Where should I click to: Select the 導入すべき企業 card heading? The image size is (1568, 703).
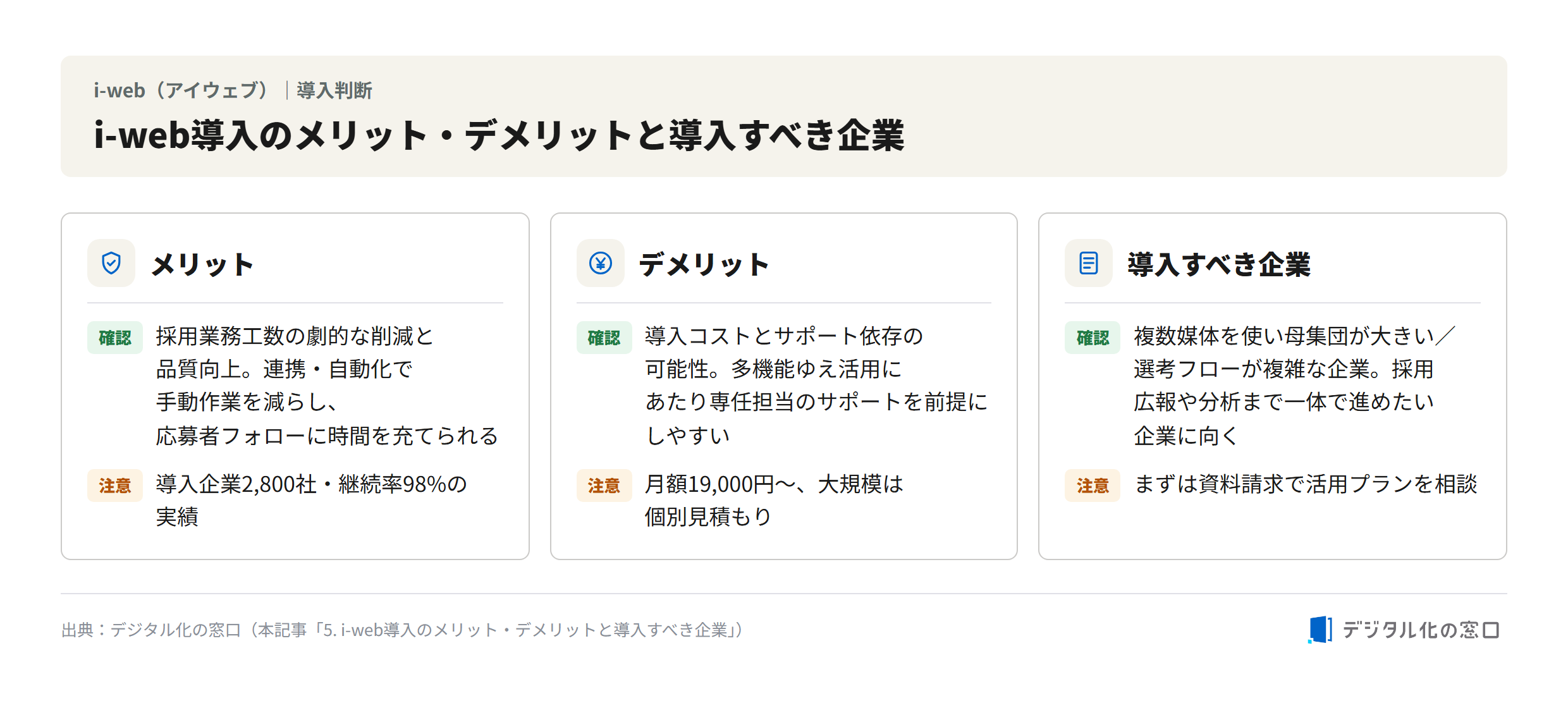pyautogui.click(x=1219, y=264)
